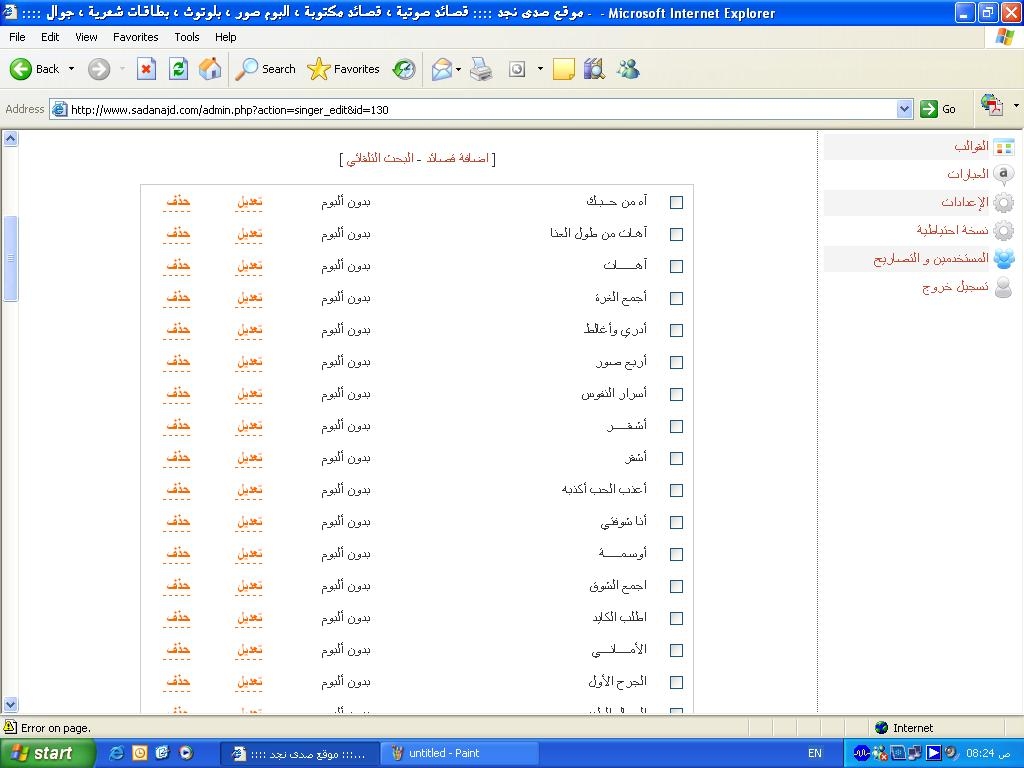Select the checkbox next to الجرح الأول
The image size is (1024, 768).
[676, 682]
